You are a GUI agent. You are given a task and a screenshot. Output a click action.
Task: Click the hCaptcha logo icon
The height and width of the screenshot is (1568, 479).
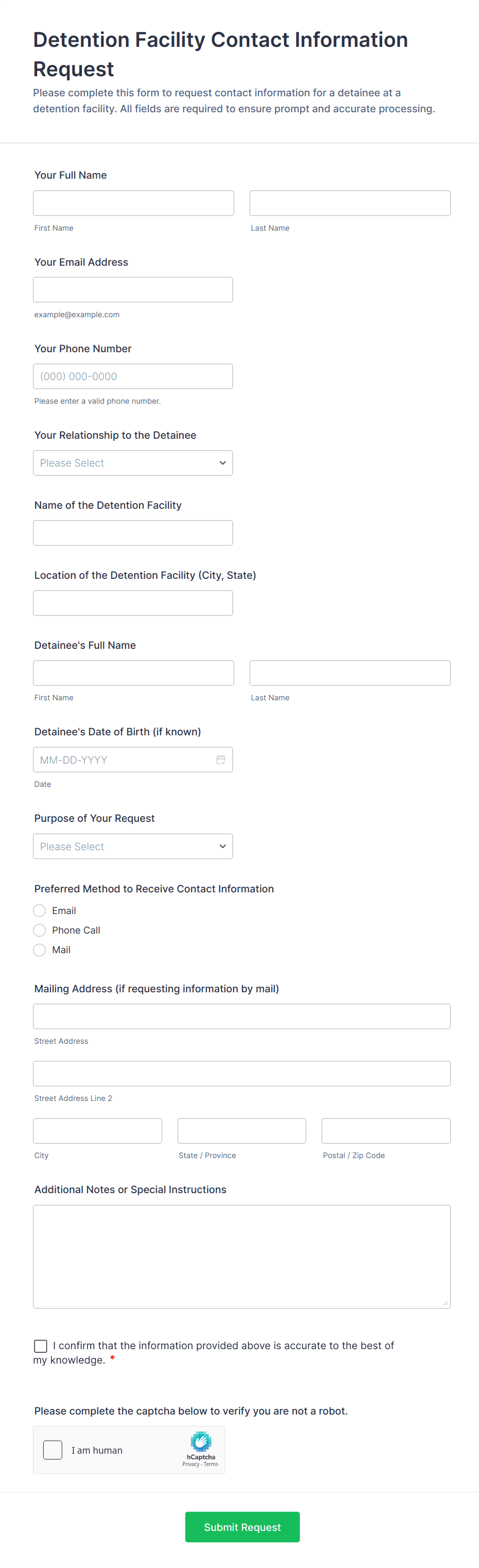pyautogui.click(x=201, y=1441)
